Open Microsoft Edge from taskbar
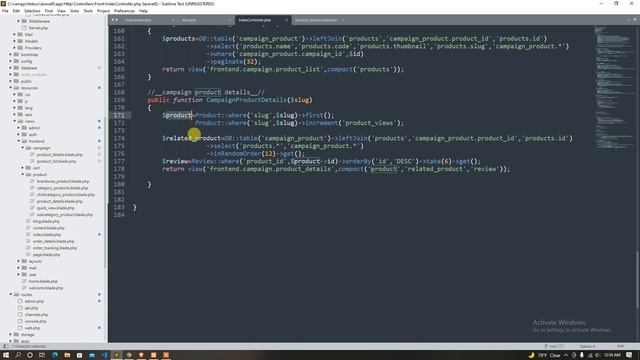640x360 pixels. pyautogui.click(x=55, y=355)
